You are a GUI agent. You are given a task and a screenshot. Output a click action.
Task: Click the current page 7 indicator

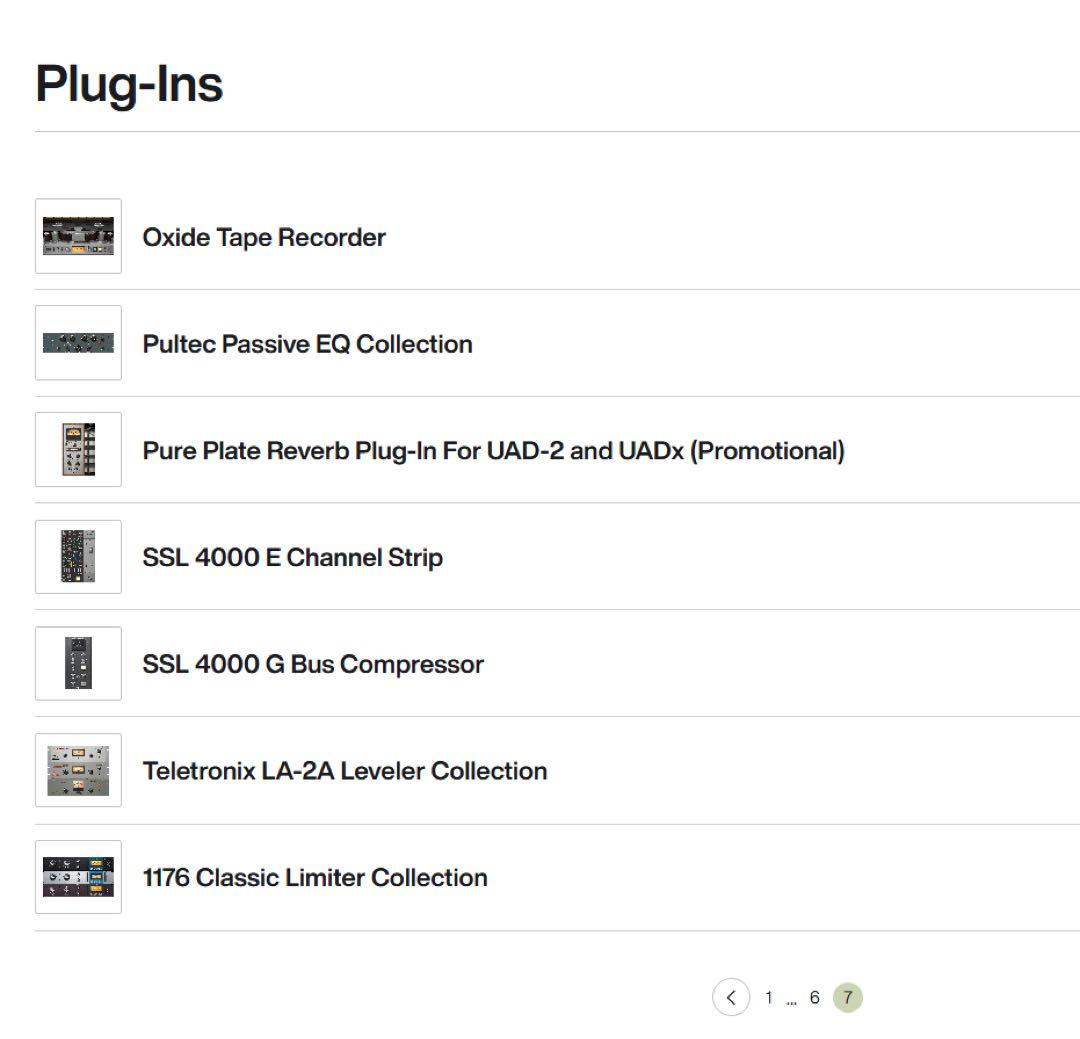(847, 997)
